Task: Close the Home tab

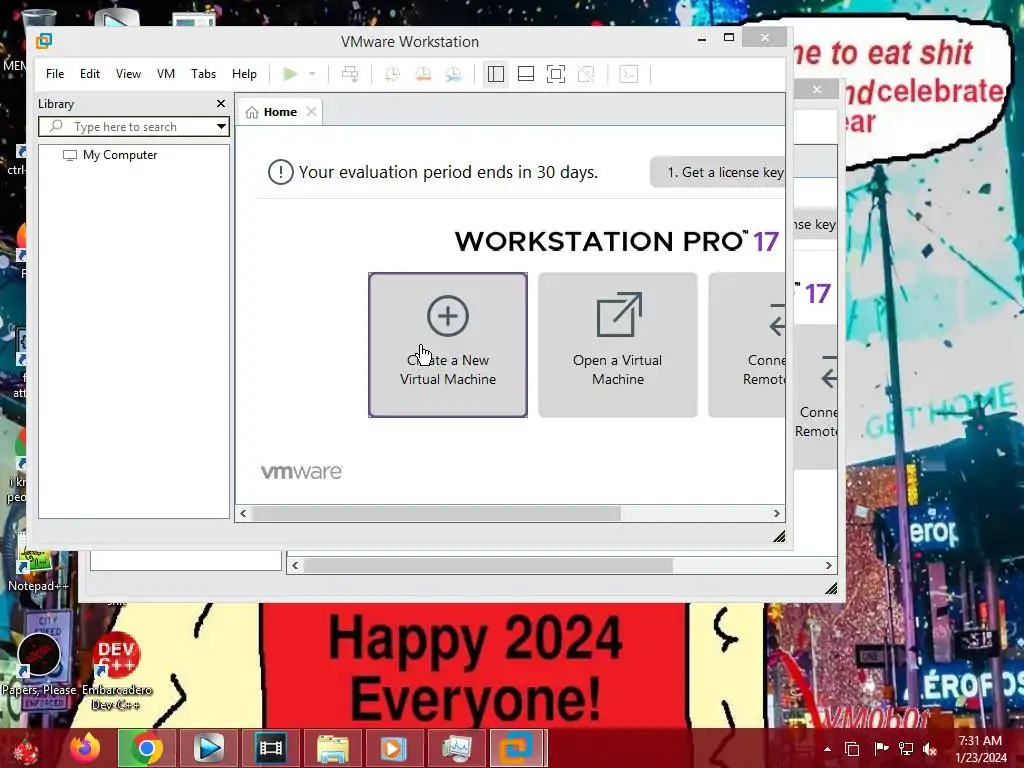Action: [x=312, y=112]
